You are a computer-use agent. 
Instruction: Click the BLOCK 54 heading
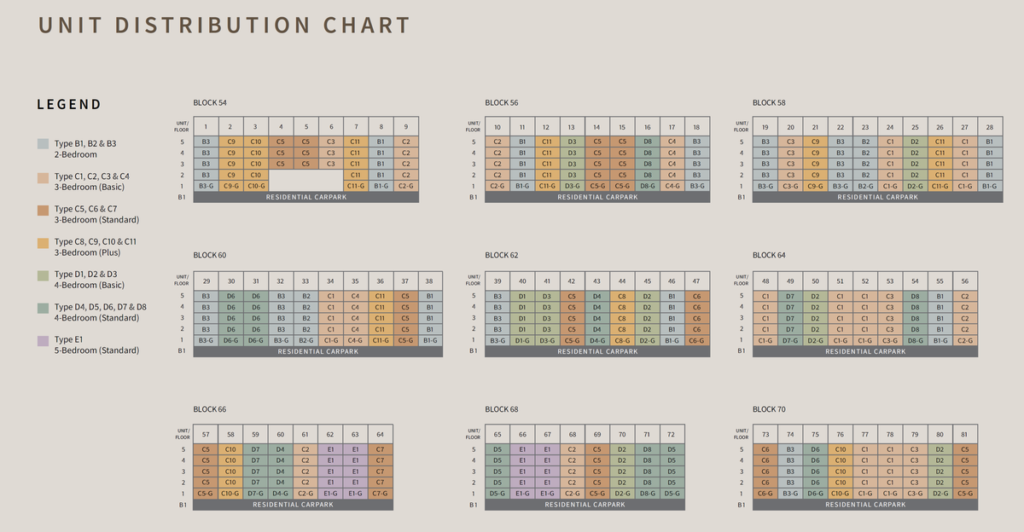pyautogui.click(x=209, y=103)
